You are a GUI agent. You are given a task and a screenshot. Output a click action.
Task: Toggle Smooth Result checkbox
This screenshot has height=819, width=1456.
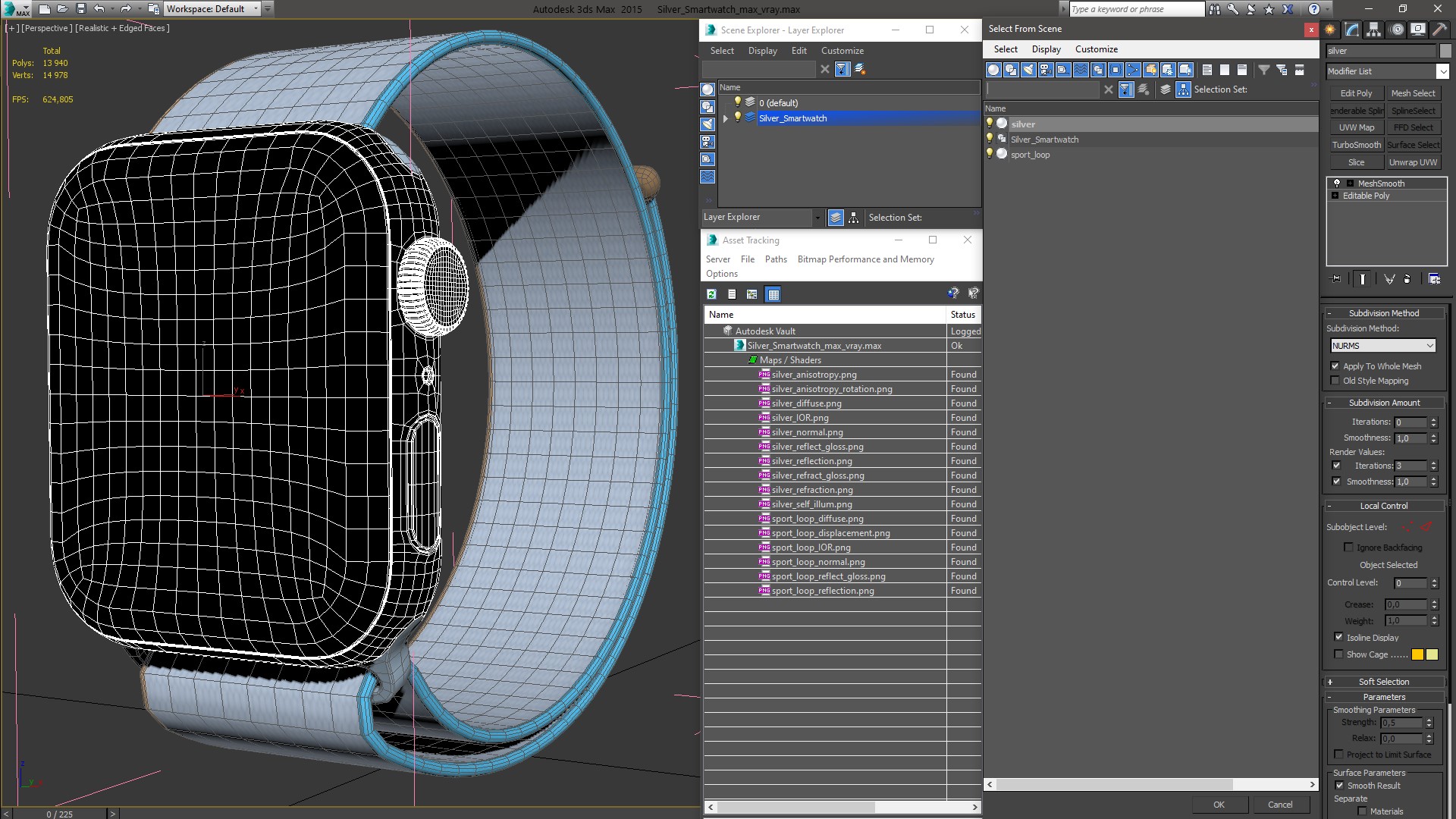coord(1339,786)
